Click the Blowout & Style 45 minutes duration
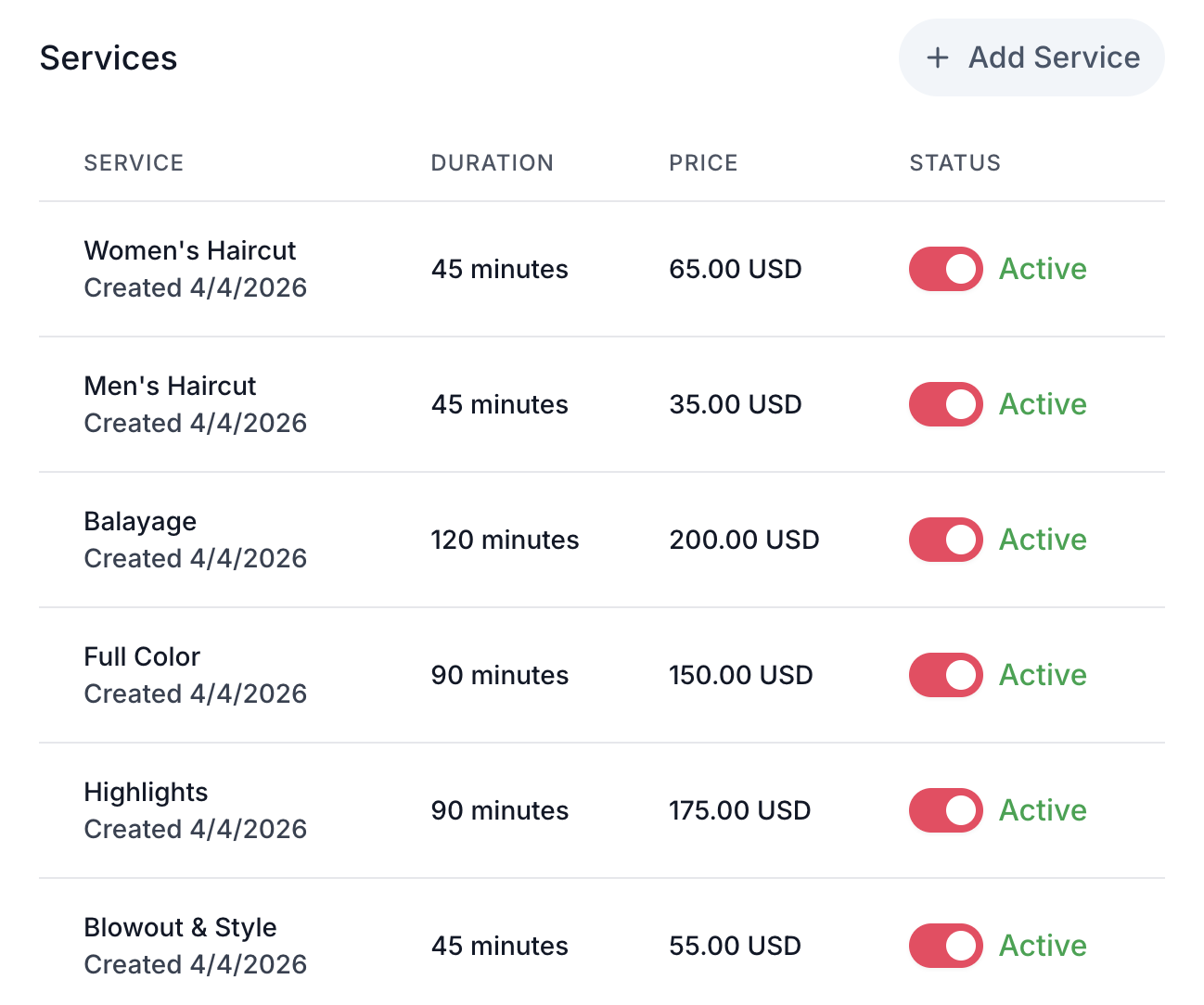 (500, 946)
